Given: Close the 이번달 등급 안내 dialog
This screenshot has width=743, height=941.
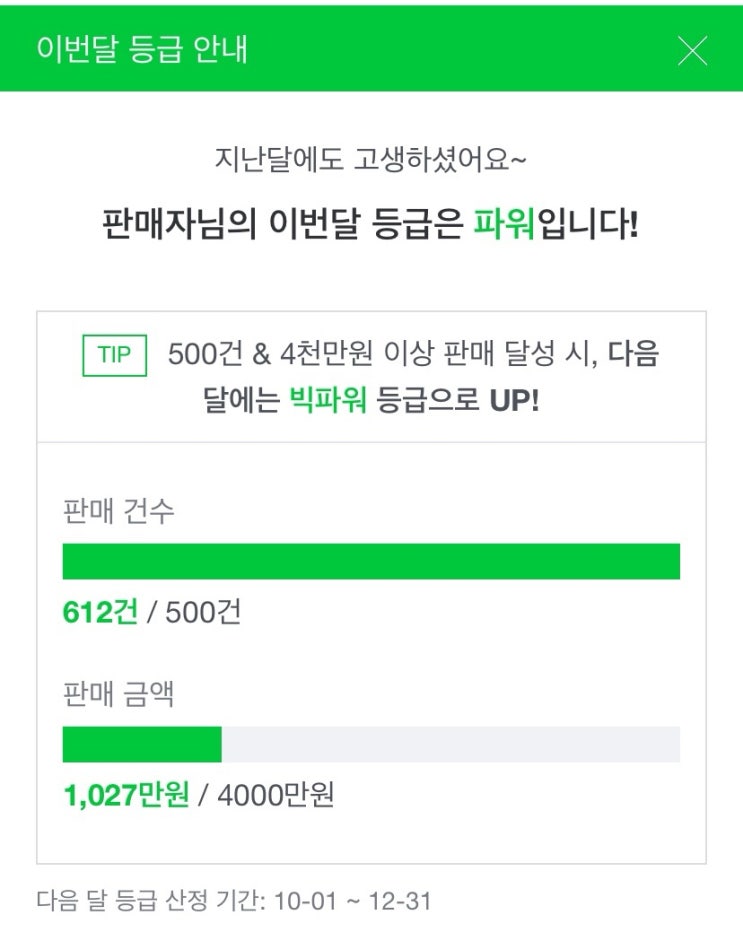Looking at the screenshot, I should (x=692, y=51).
